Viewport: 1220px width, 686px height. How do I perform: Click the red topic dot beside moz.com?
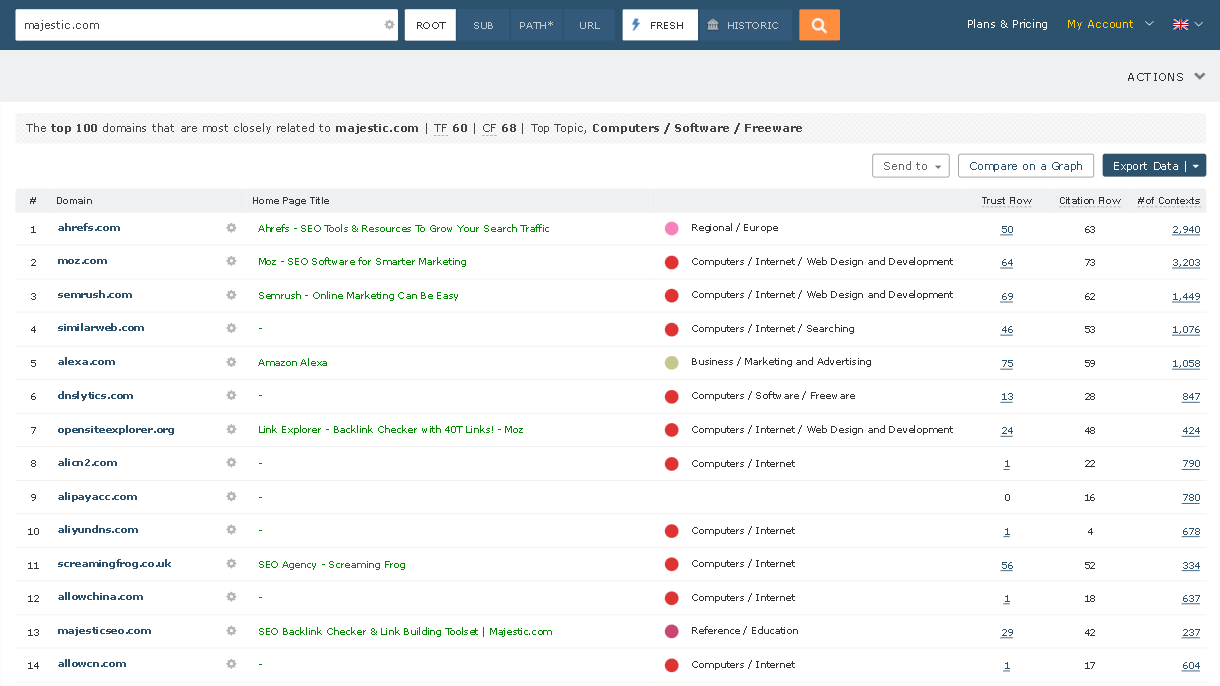(671, 262)
